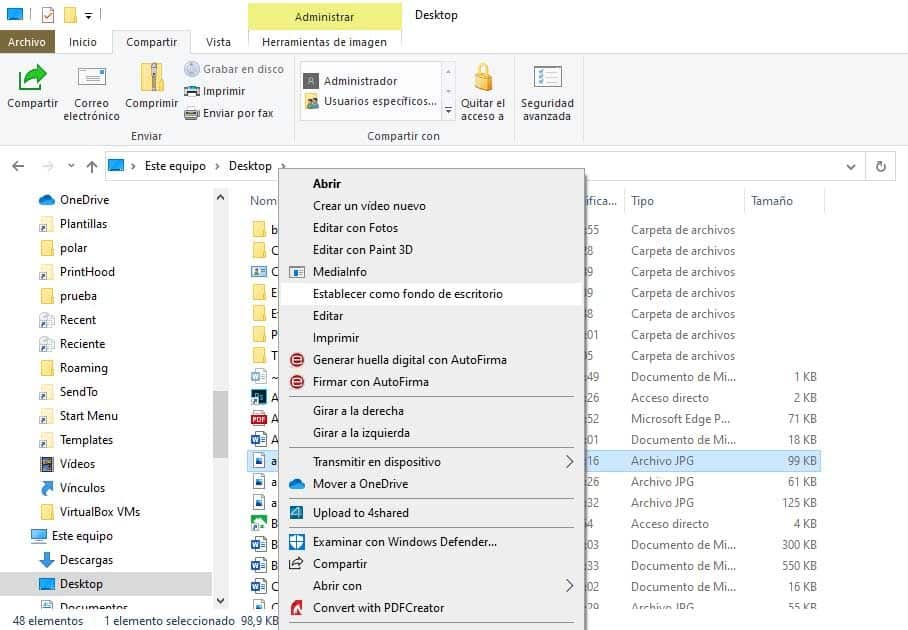Click Este equipo breadcrumb

tap(175, 166)
